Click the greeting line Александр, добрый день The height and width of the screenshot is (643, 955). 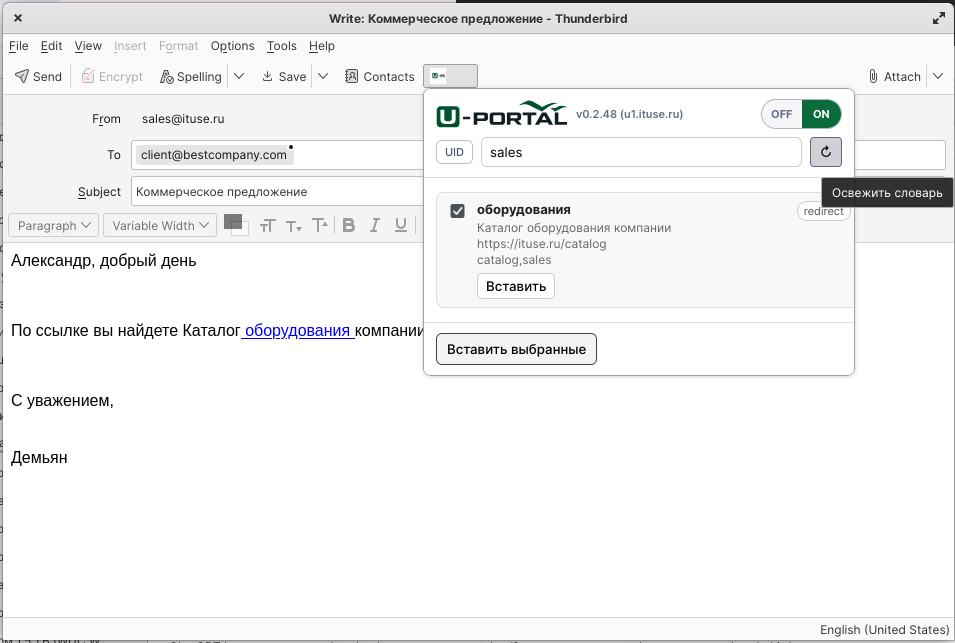pos(104,261)
